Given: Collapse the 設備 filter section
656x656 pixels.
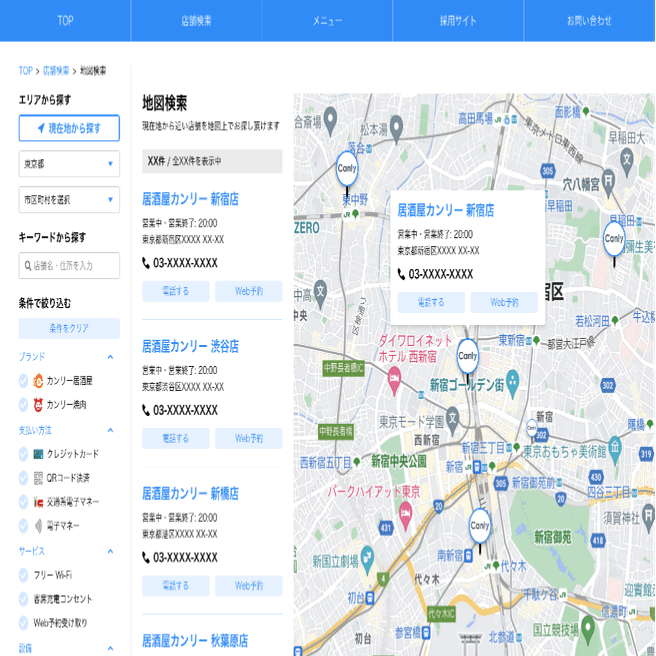Looking at the screenshot, I should pos(110,648).
